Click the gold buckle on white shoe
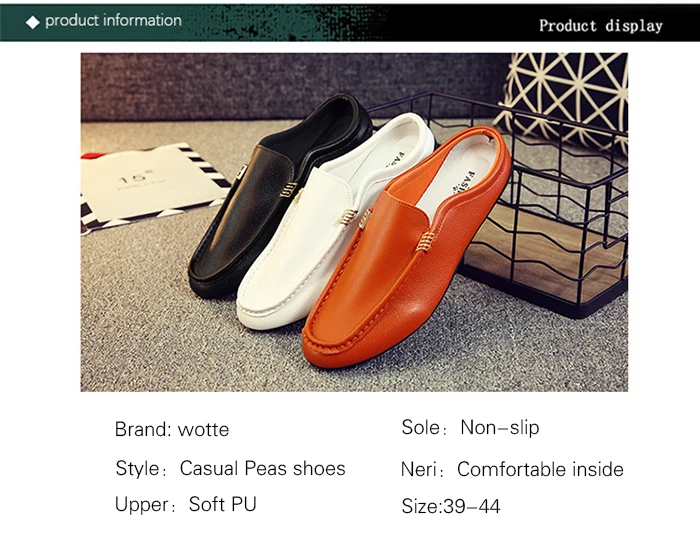 [x=347, y=217]
